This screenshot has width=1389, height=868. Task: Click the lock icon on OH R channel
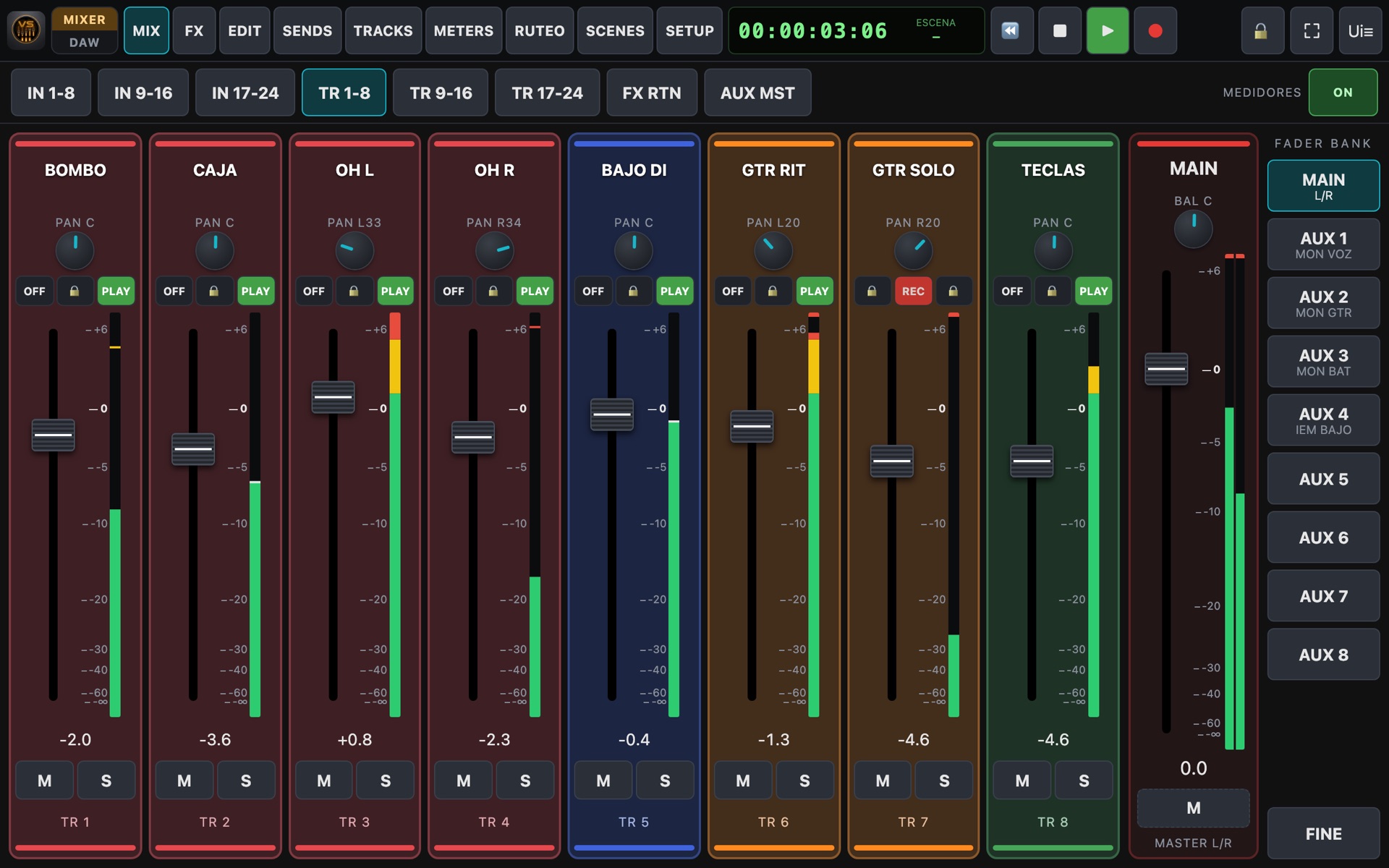coord(493,291)
